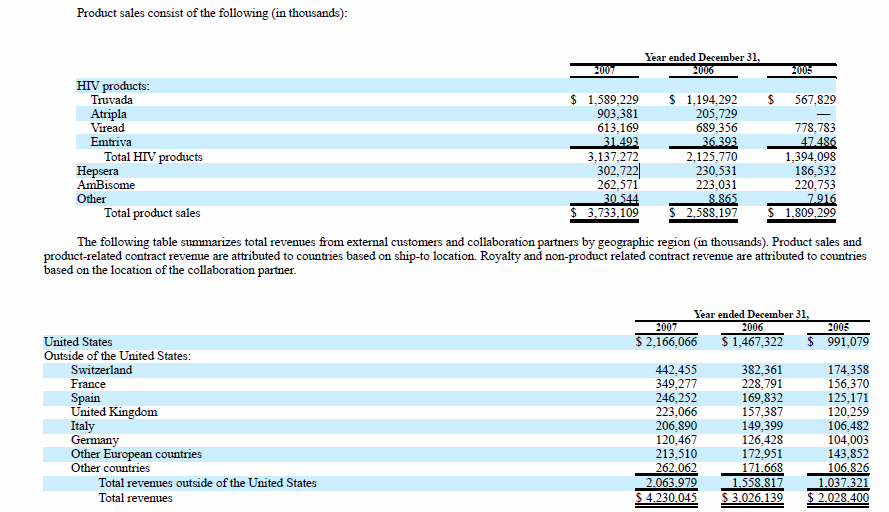Click the United States row label
The image size is (889, 512).
point(78,342)
